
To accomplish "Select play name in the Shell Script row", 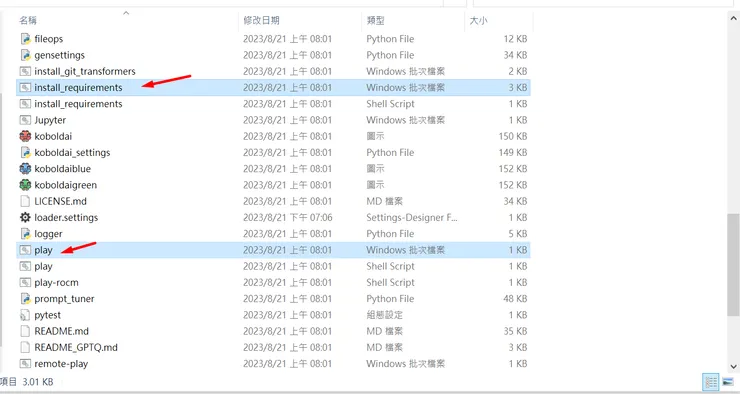I will pyautogui.click(x=43, y=266).
